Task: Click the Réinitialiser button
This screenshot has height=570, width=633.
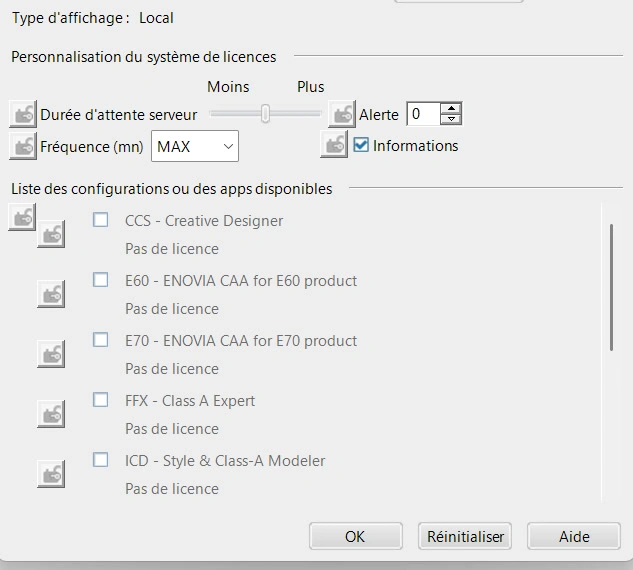Action: pyautogui.click(x=464, y=536)
